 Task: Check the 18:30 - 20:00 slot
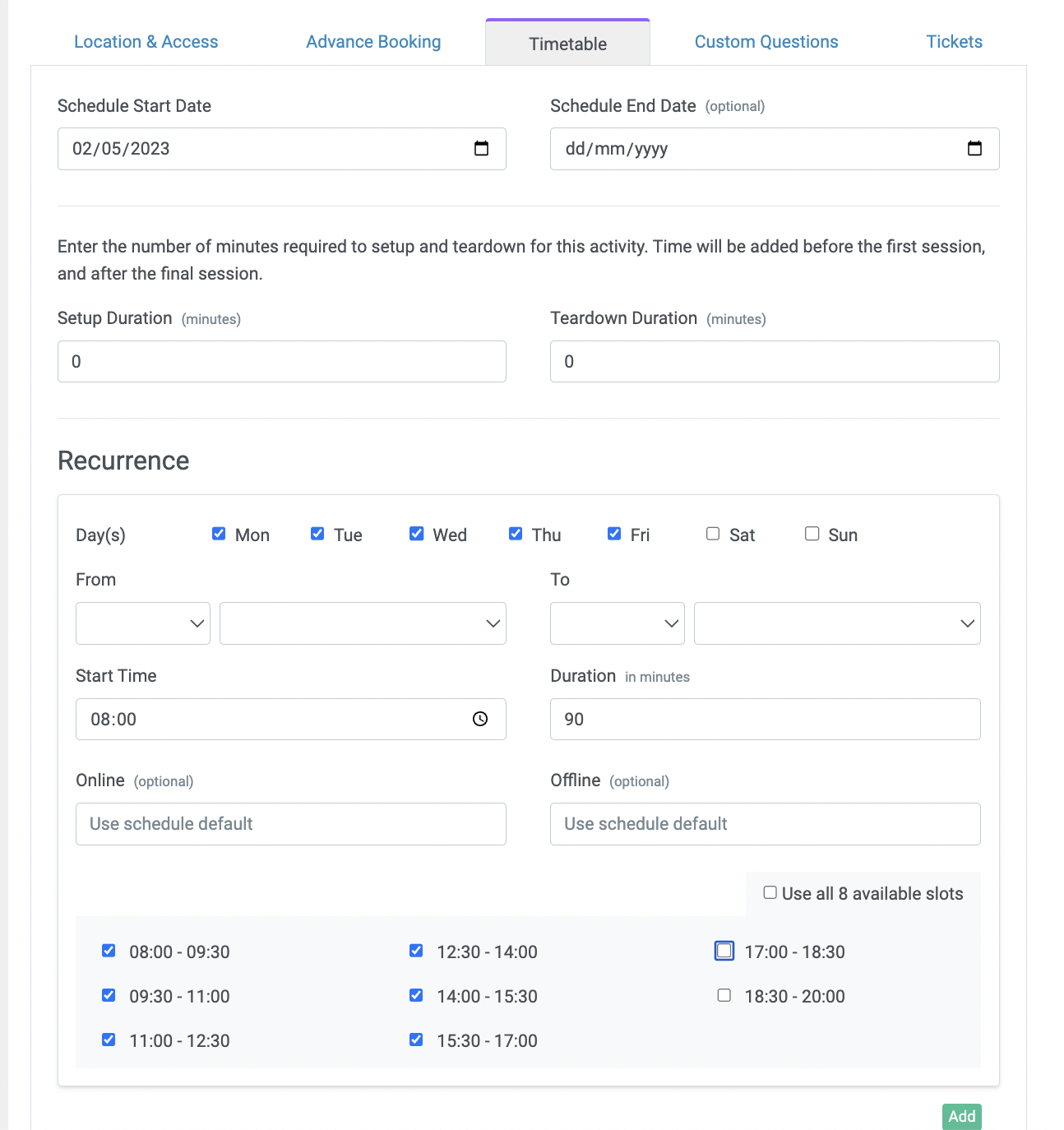[x=724, y=995]
